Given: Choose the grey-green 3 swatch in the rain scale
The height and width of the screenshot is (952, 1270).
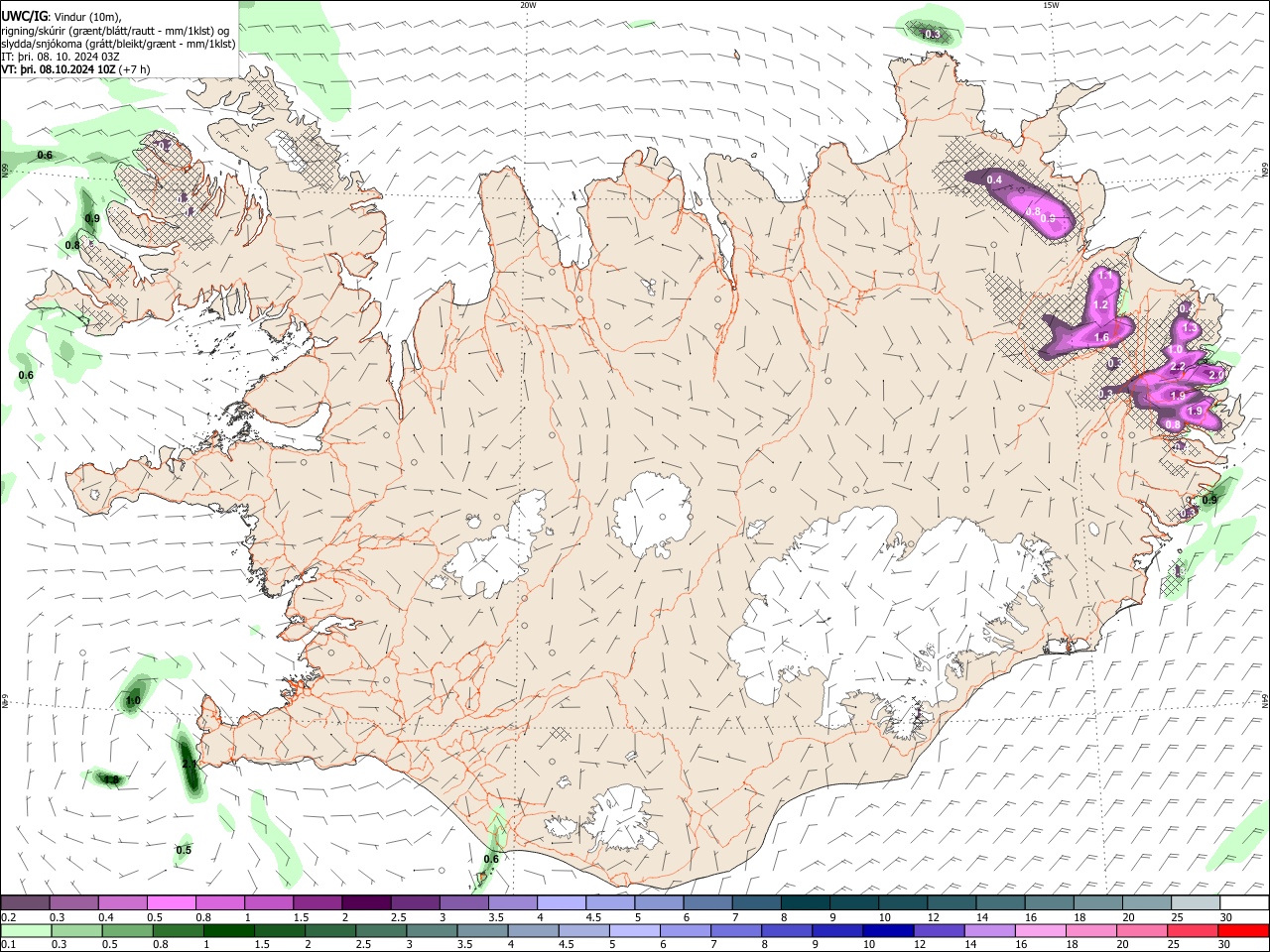Looking at the screenshot, I should (x=432, y=930).
